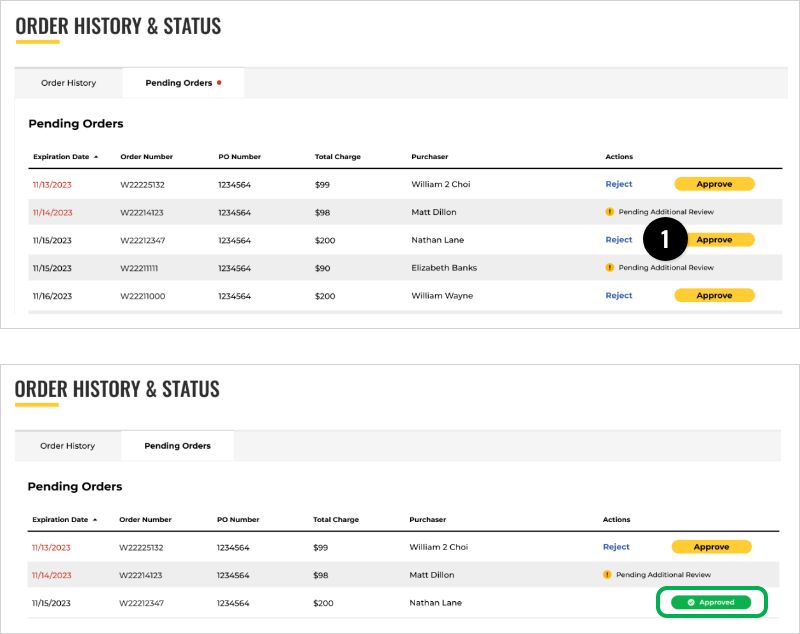800x634 pixels.
Task: Click $98 total charge in lower panel
Action: click(320, 575)
